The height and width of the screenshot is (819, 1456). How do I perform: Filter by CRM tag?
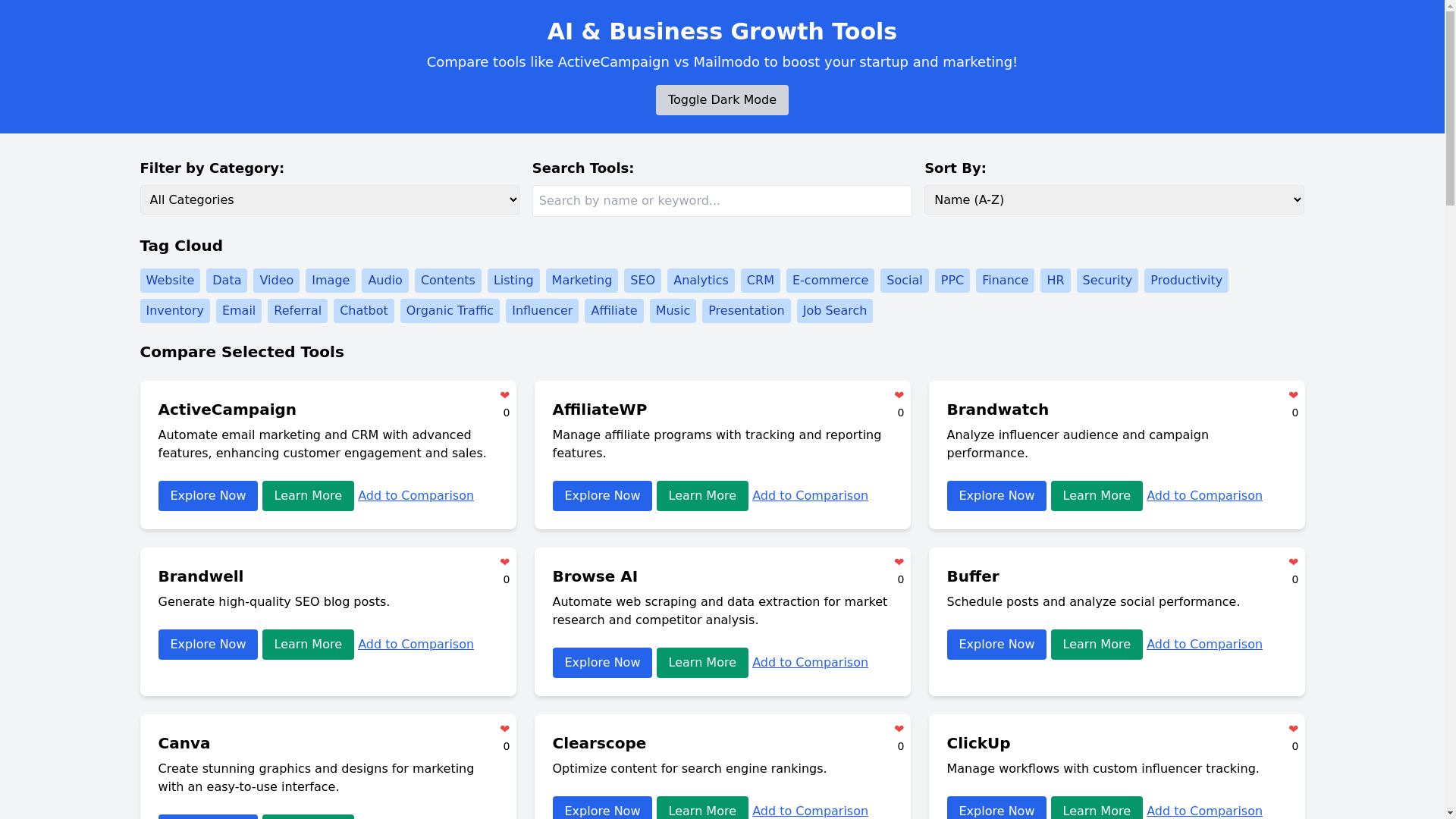[761, 281]
